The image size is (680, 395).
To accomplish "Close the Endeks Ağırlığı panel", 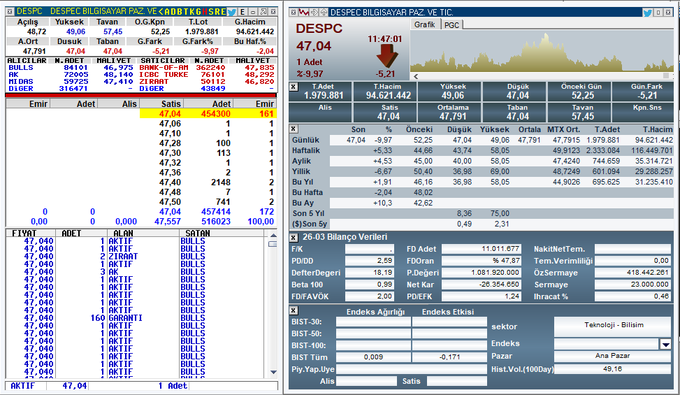I will tap(294, 310).
